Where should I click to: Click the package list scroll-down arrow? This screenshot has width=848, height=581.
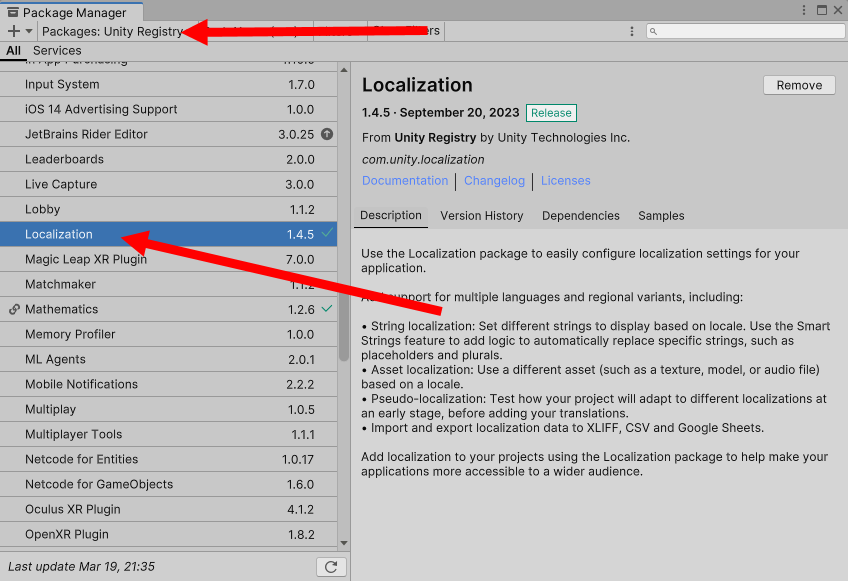[x=344, y=543]
